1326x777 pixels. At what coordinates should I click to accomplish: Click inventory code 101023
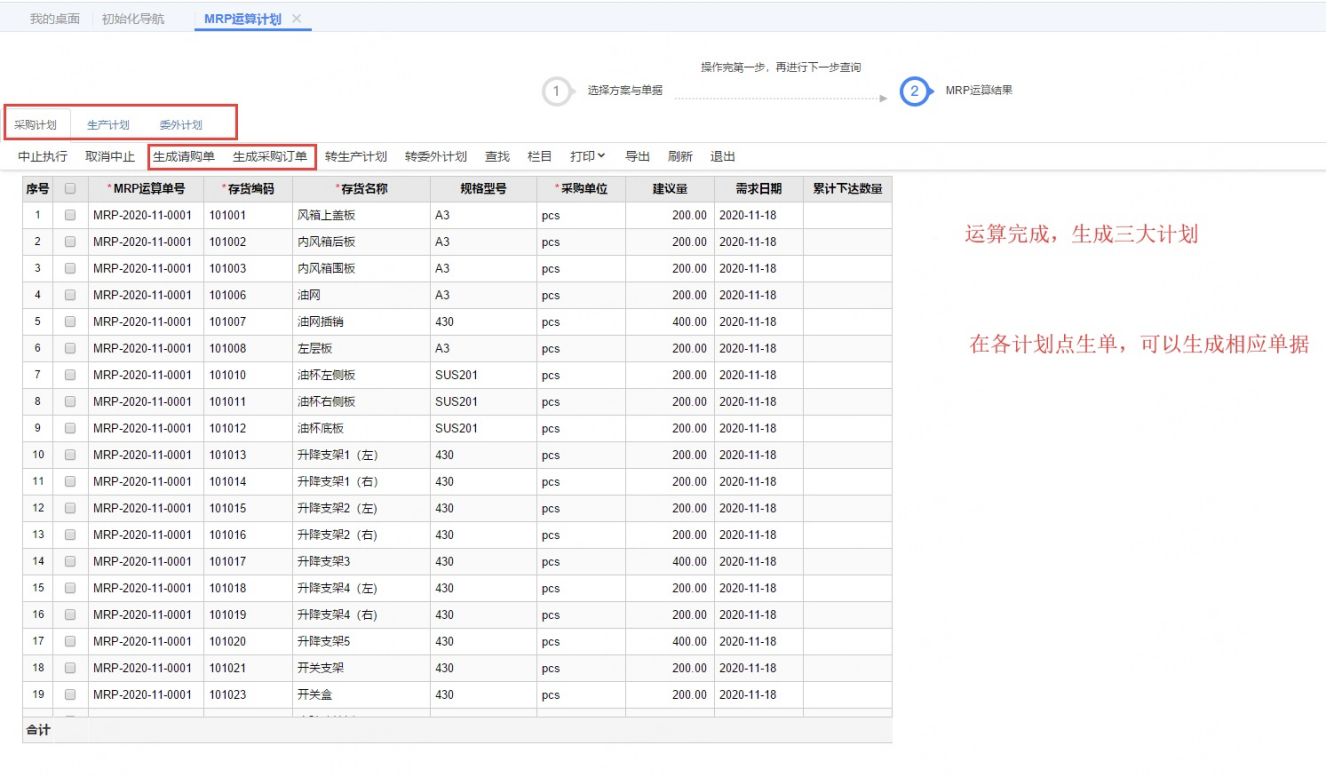pyautogui.click(x=228, y=694)
